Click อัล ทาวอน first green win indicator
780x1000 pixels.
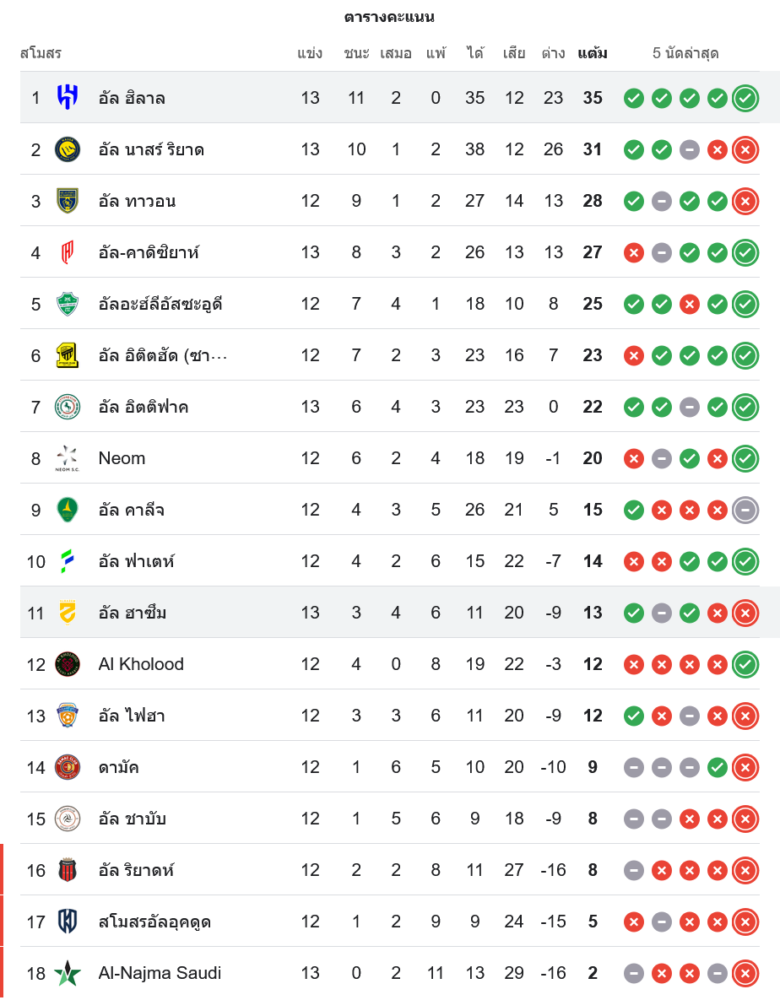633,201
